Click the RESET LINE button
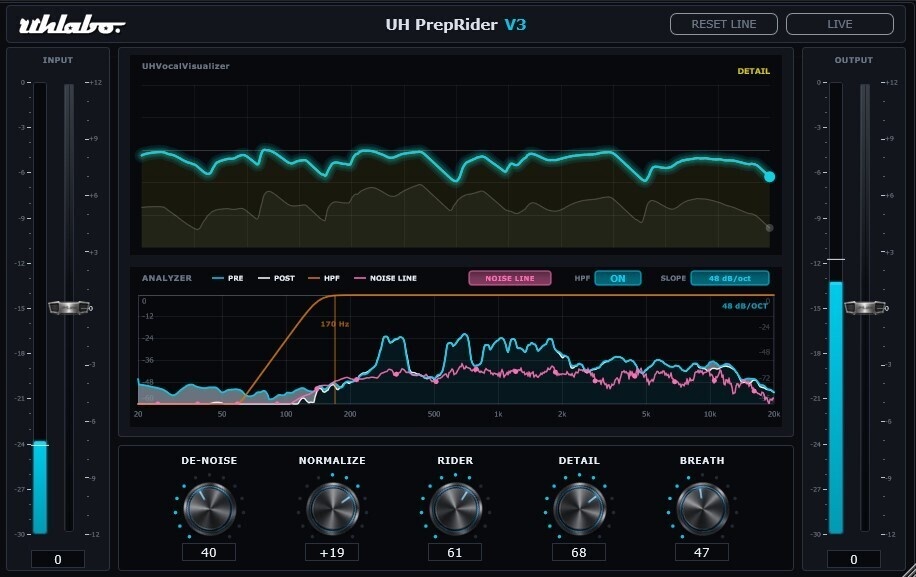This screenshot has height=577, width=916. click(723, 24)
